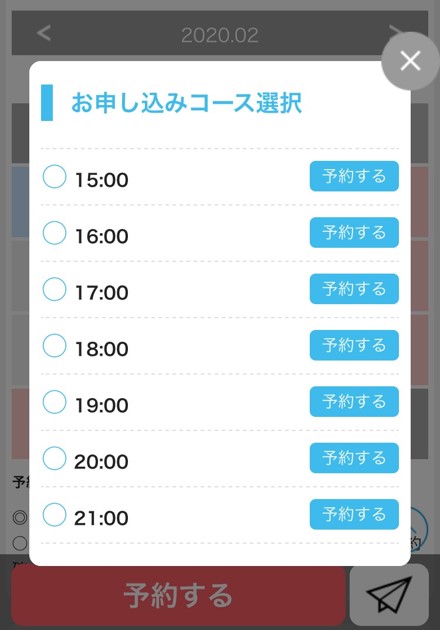The height and width of the screenshot is (630, 440).
Task: Click 予約する button for 21:00
Action: (354, 514)
